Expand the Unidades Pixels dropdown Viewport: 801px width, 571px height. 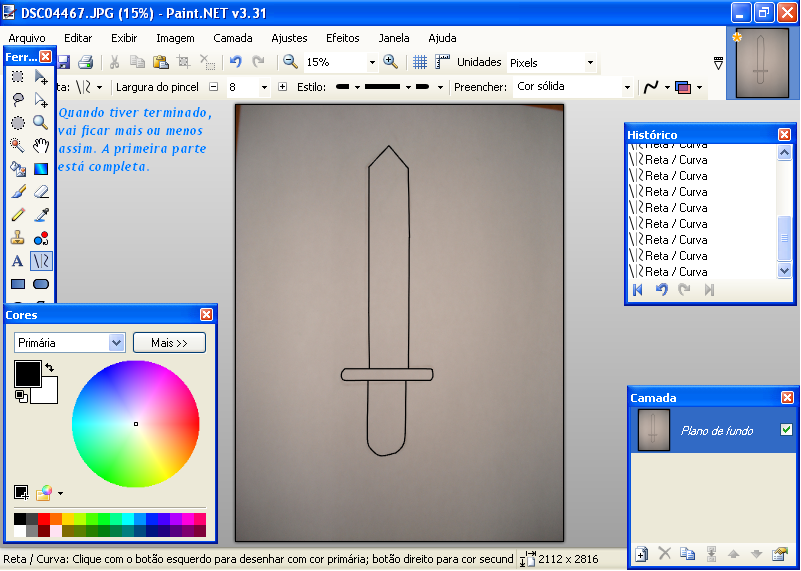(589, 63)
